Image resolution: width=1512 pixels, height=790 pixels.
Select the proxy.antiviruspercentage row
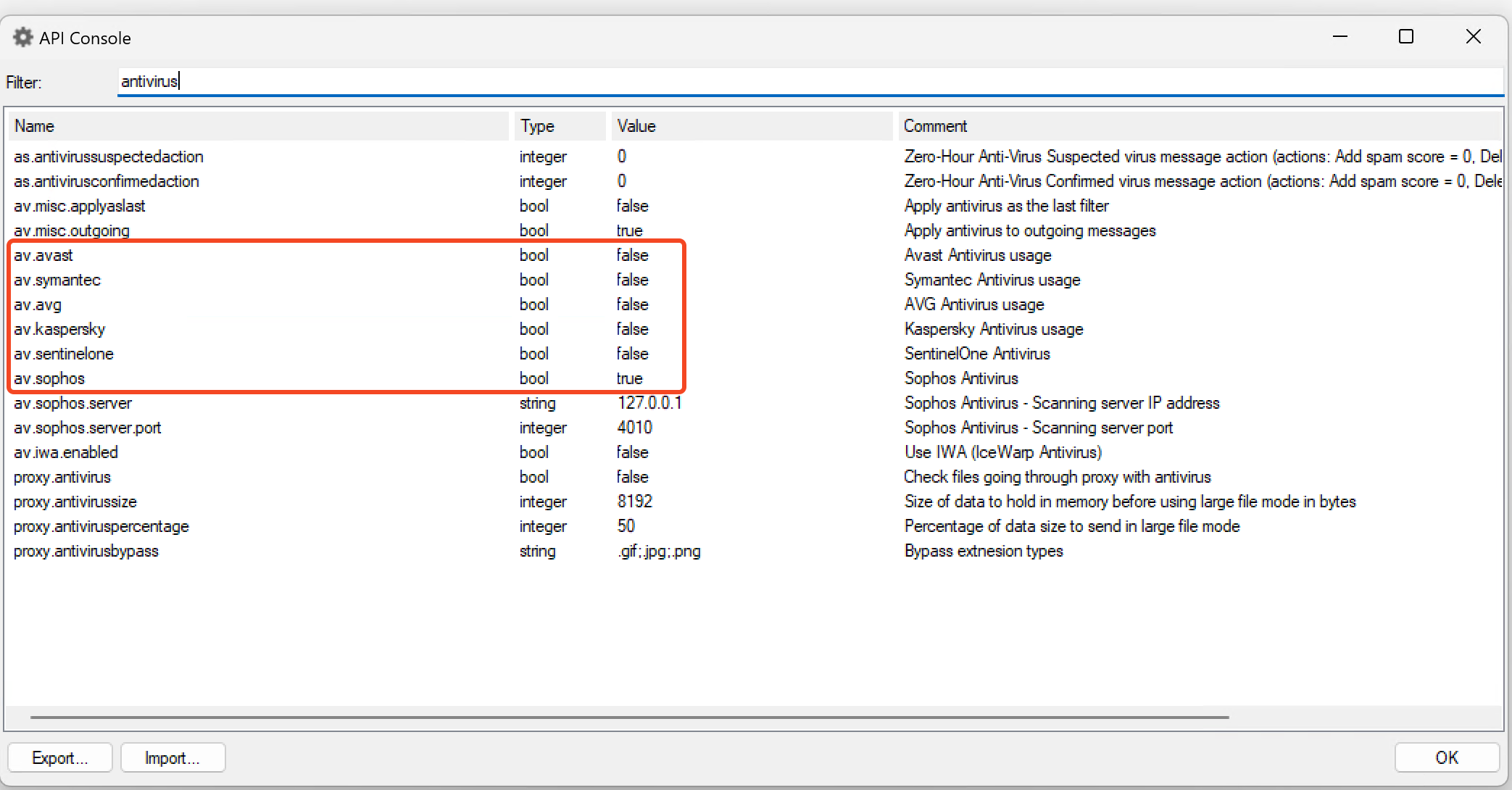tap(754, 526)
